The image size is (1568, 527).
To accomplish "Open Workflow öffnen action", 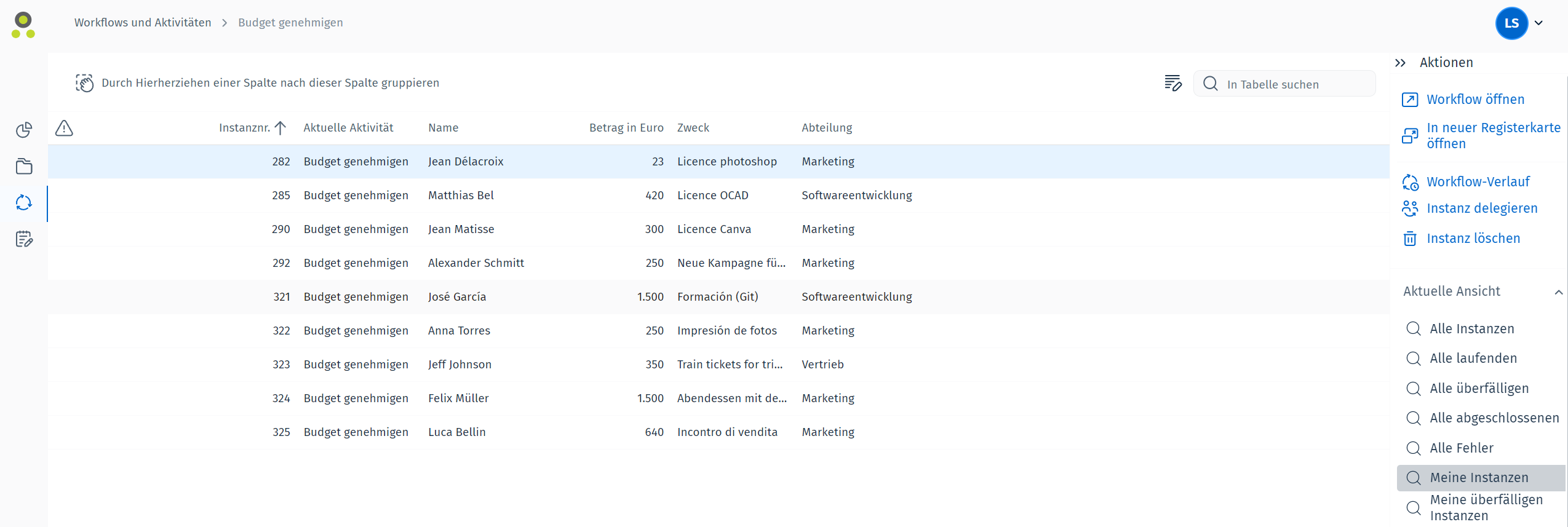I will tap(1475, 100).
